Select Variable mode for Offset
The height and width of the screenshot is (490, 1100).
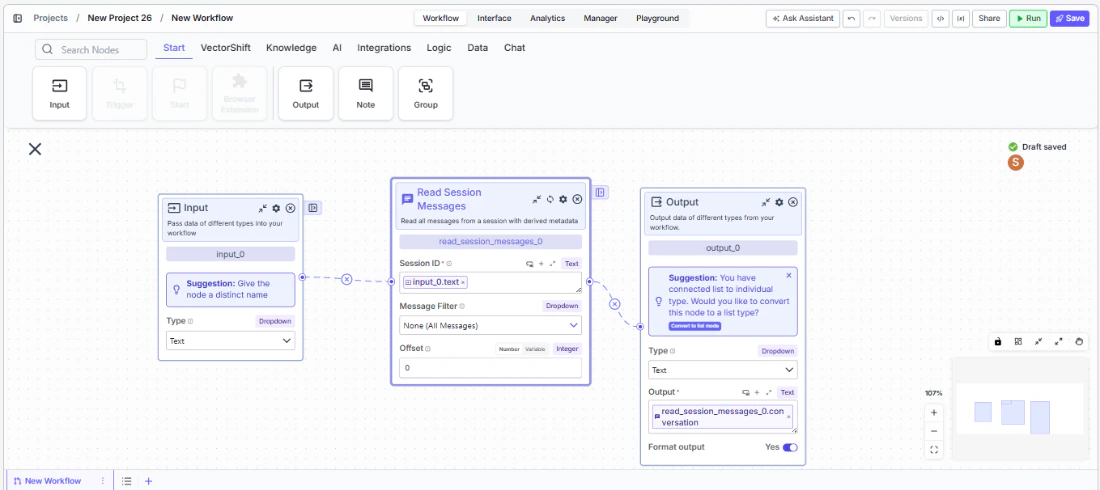[535, 349]
